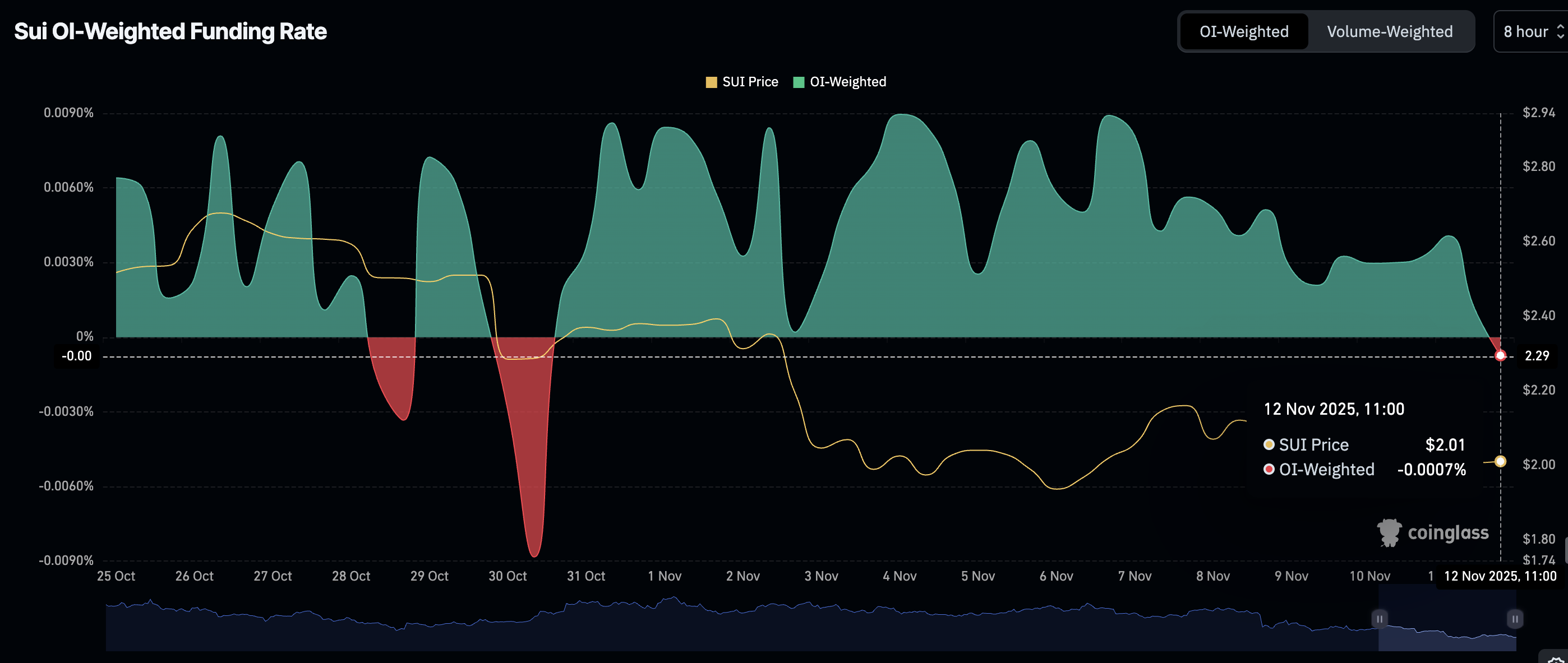Image resolution: width=1568 pixels, height=663 pixels.
Task: Click the Sui OI-Weighted Funding Rate title
Action: click(170, 31)
